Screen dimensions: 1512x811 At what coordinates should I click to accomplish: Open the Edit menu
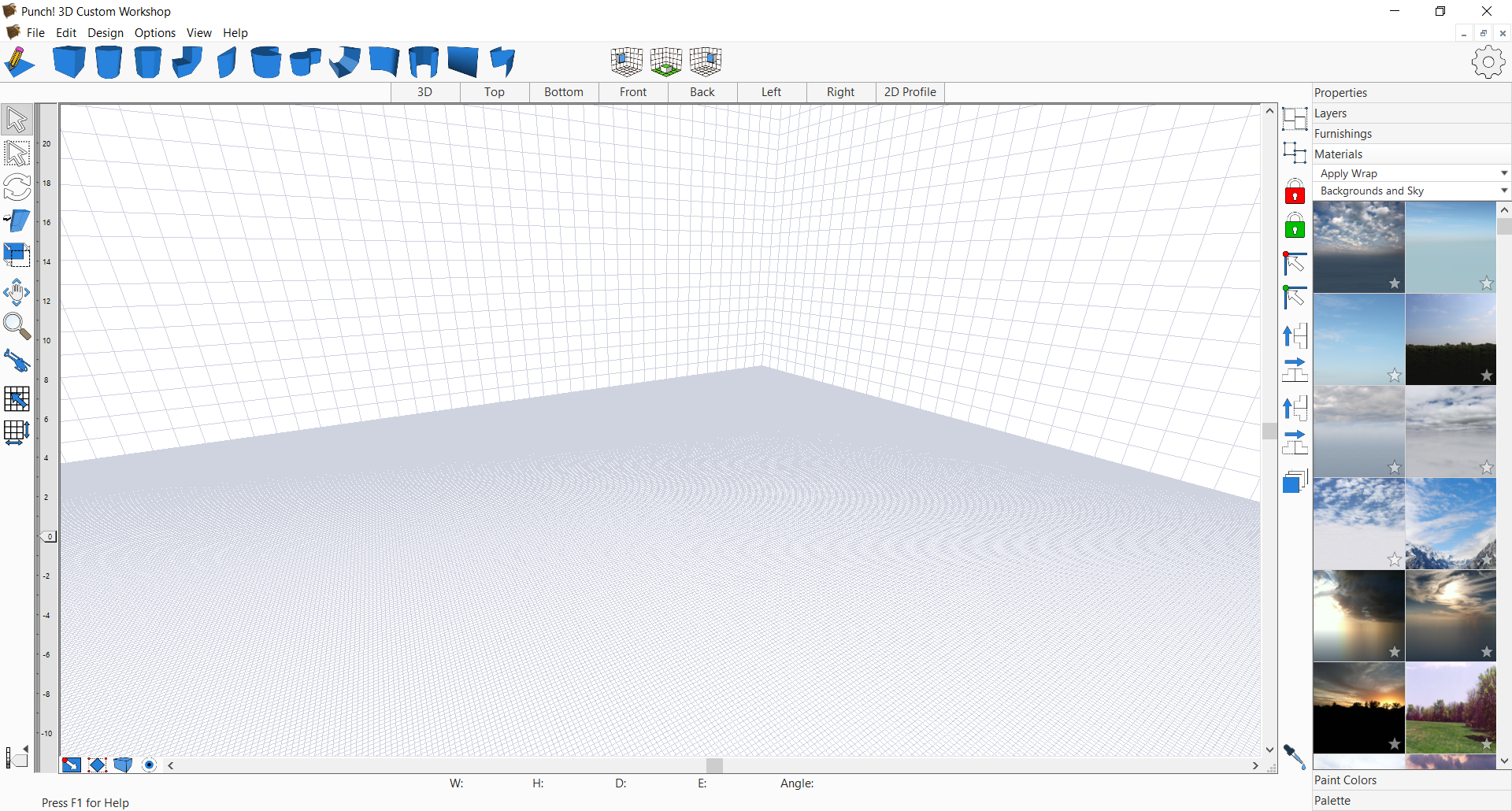(x=66, y=33)
